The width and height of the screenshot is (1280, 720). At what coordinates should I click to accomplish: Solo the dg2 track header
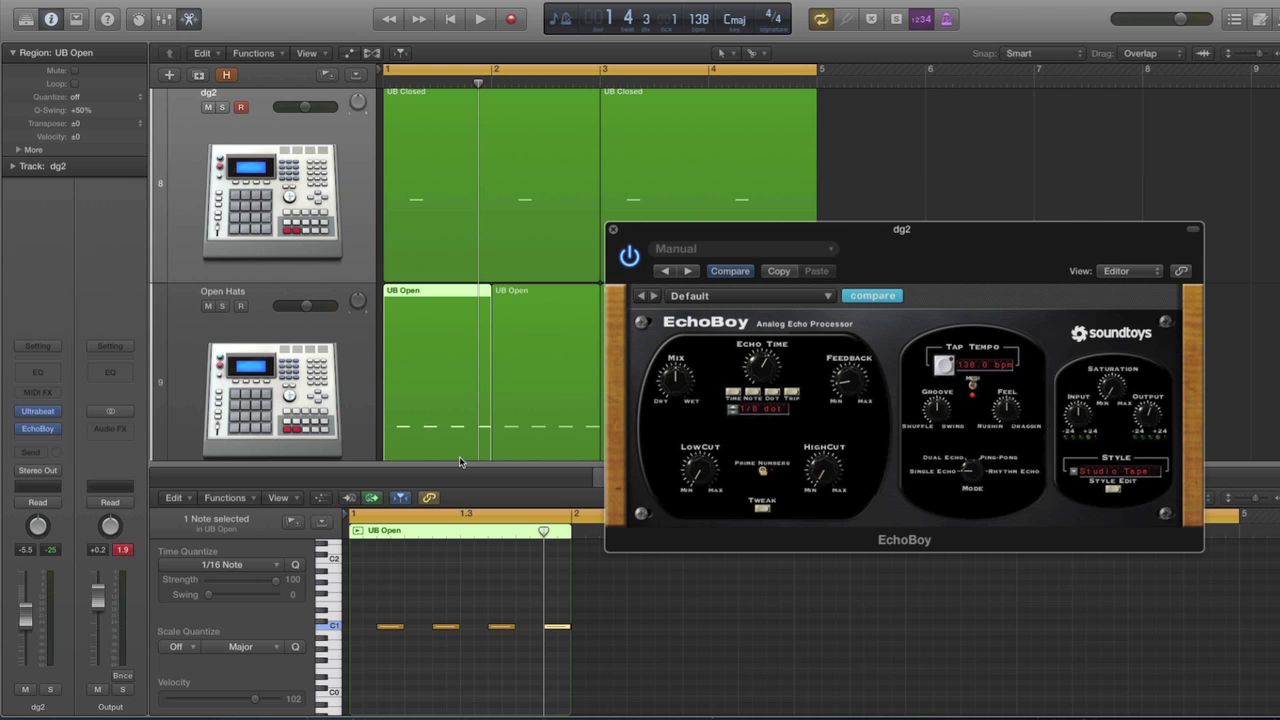click(222, 107)
